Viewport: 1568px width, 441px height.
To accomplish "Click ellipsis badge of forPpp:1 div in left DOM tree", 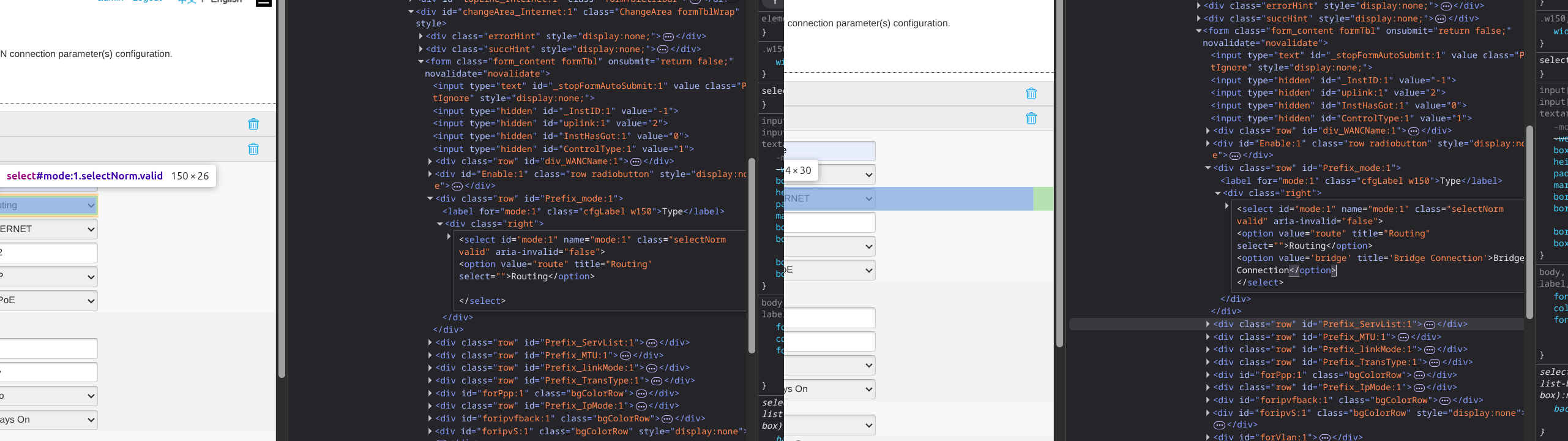I will [x=641, y=394].
